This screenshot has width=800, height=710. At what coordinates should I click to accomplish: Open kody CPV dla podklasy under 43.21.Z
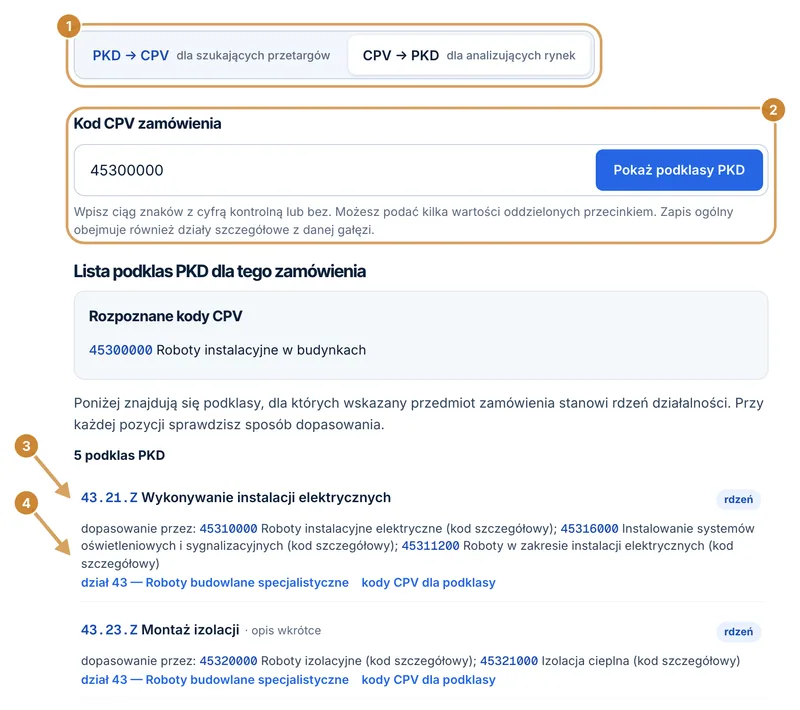429,582
